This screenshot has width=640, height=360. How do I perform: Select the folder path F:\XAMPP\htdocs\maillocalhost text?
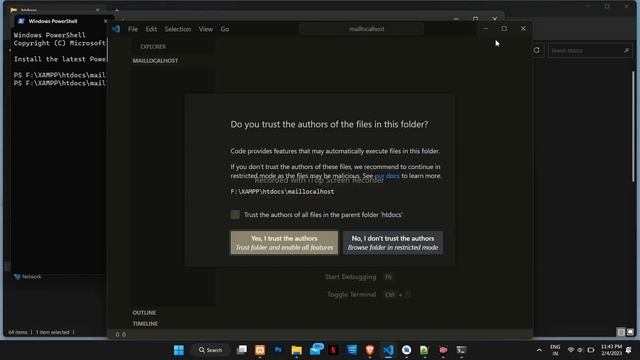coord(282,191)
